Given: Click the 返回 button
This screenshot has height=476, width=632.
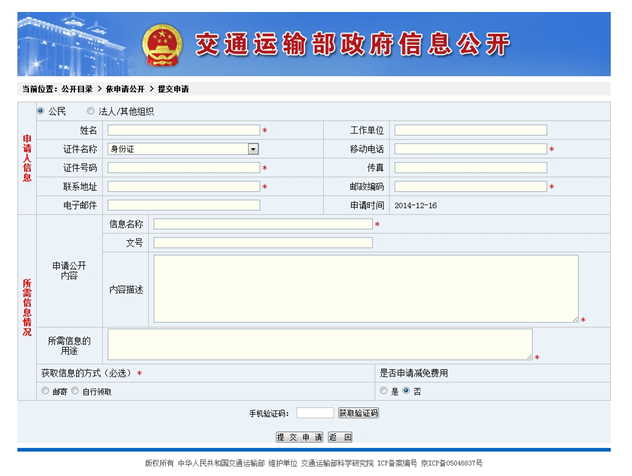Looking at the screenshot, I should (340, 437).
